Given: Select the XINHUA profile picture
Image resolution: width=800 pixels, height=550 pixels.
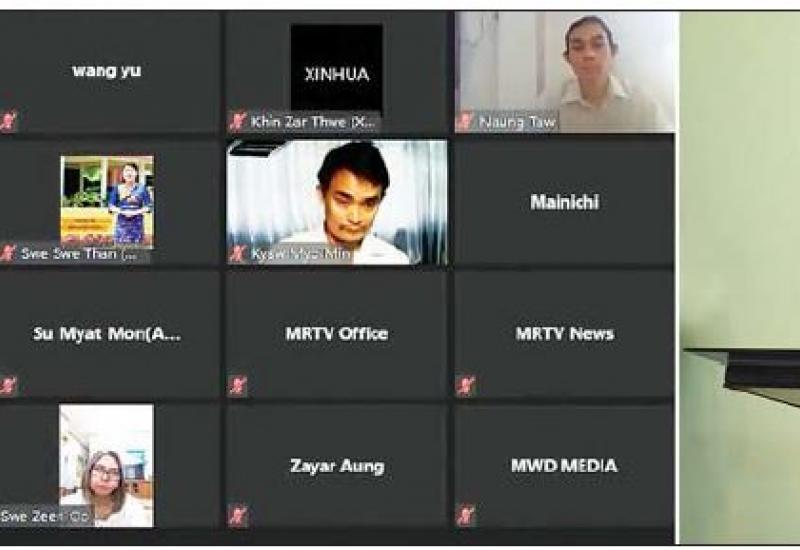Looking at the screenshot, I should (x=337, y=69).
